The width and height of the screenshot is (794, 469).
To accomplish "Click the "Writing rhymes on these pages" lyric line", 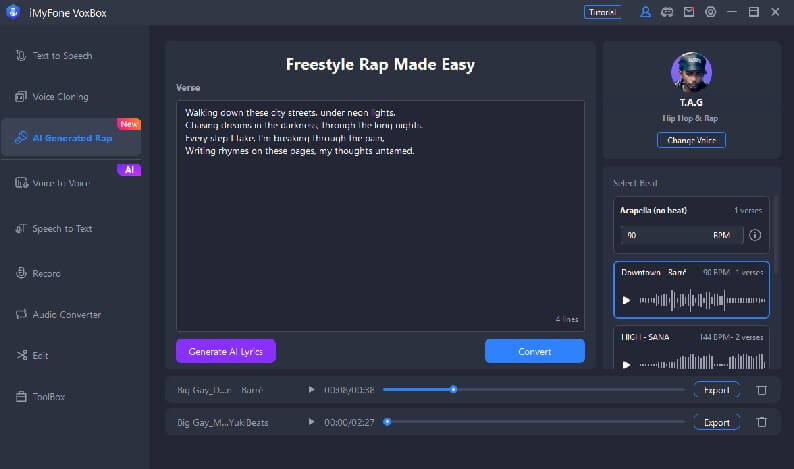I will tap(300, 151).
